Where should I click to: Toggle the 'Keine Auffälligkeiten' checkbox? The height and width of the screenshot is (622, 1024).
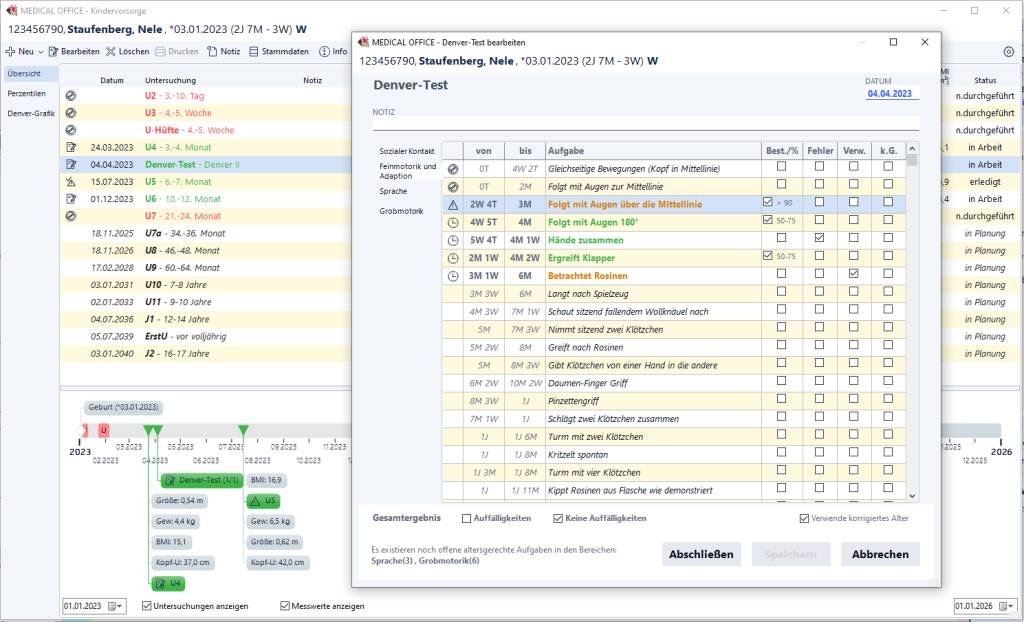click(x=558, y=518)
